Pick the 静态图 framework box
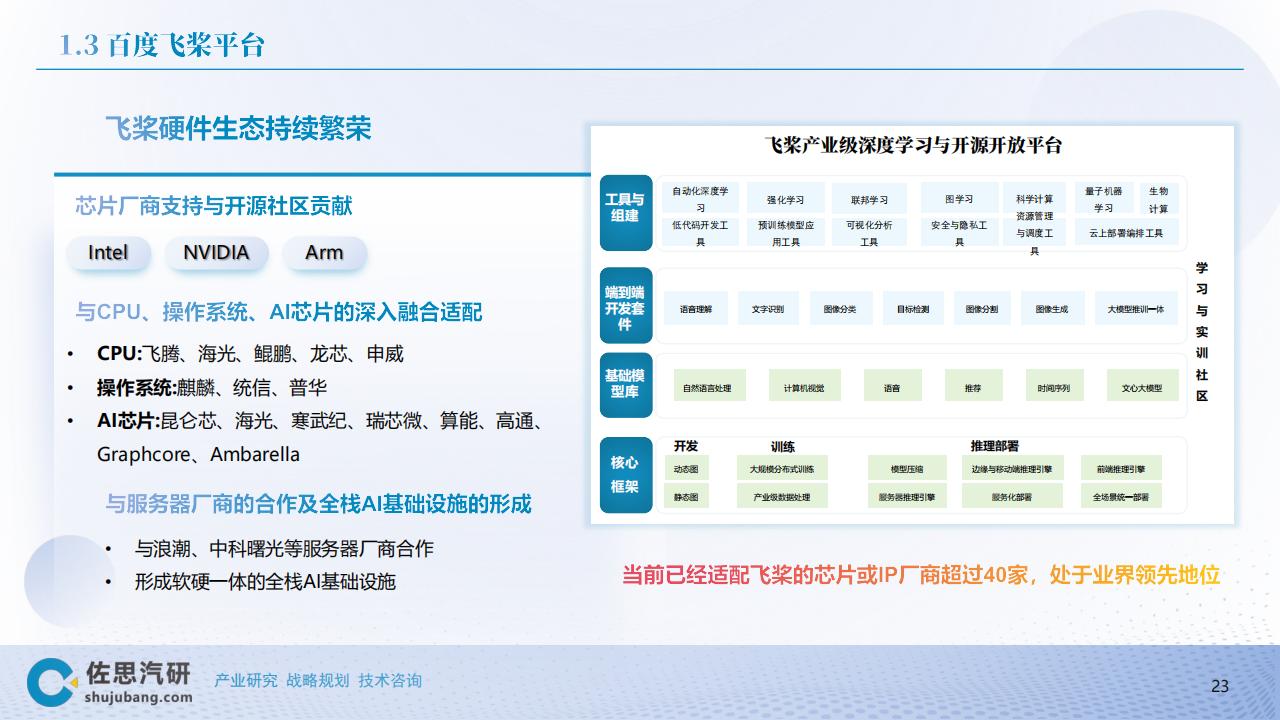 (x=686, y=496)
